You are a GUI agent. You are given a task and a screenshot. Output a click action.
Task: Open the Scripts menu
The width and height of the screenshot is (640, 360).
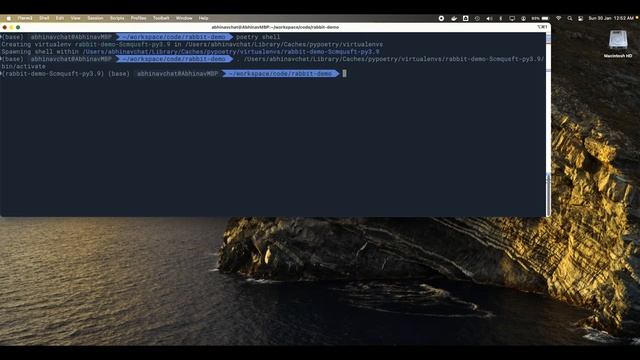tap(117, 18)
